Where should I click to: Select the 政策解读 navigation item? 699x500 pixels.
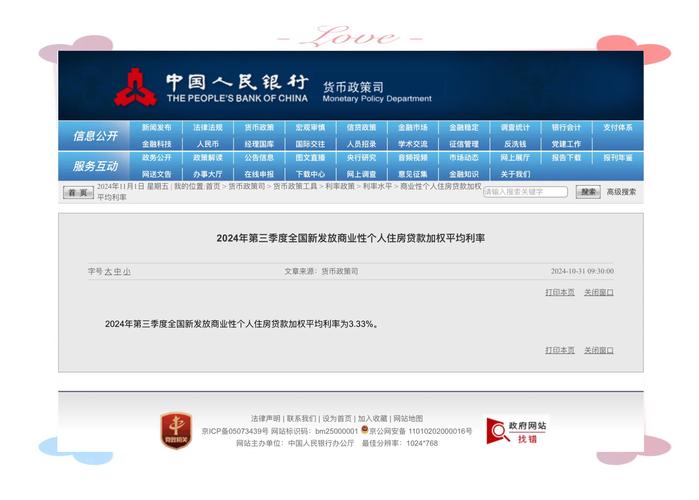(x=208, y=158)
